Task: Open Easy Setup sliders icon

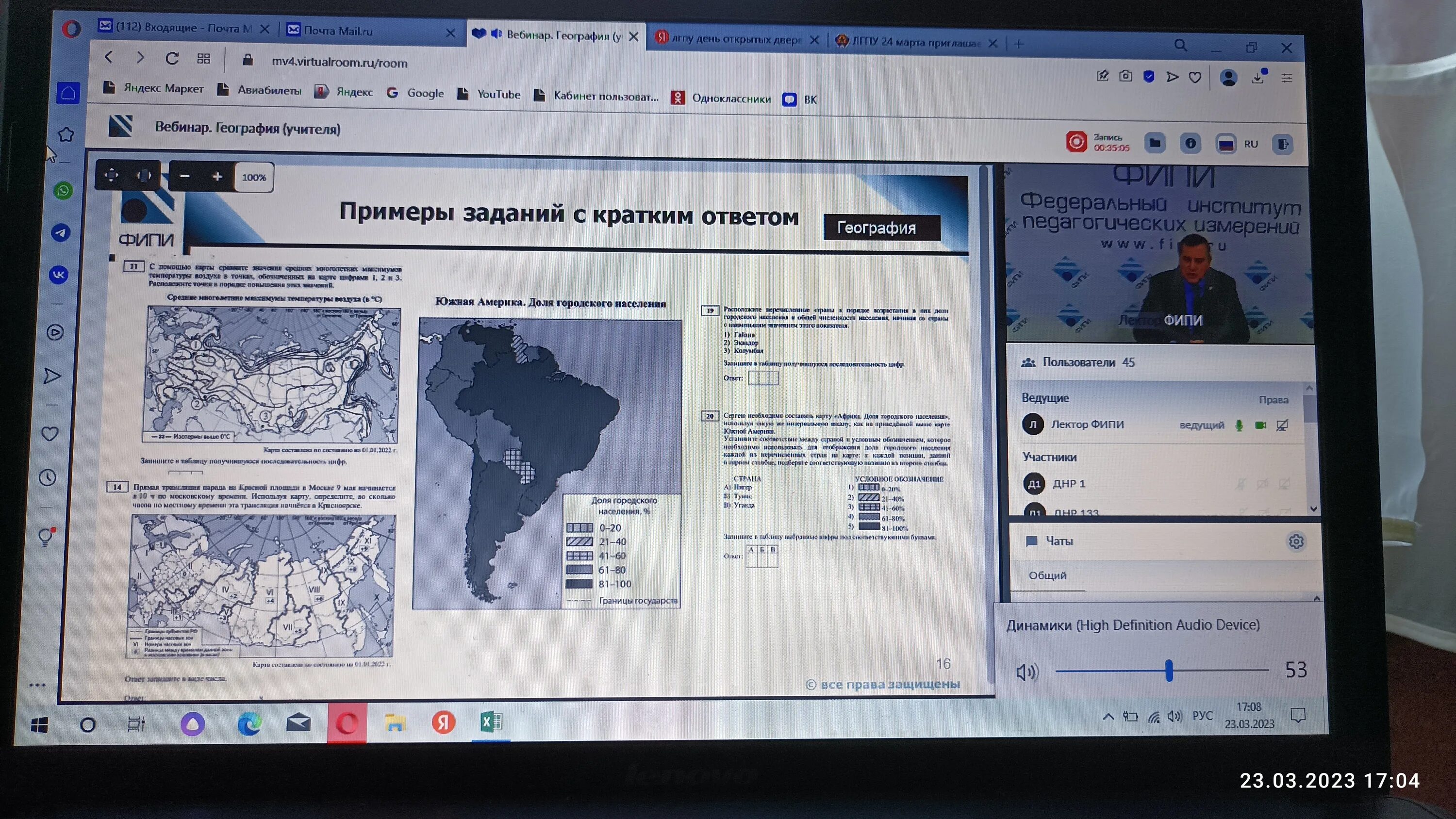Action: [1287, 78]
